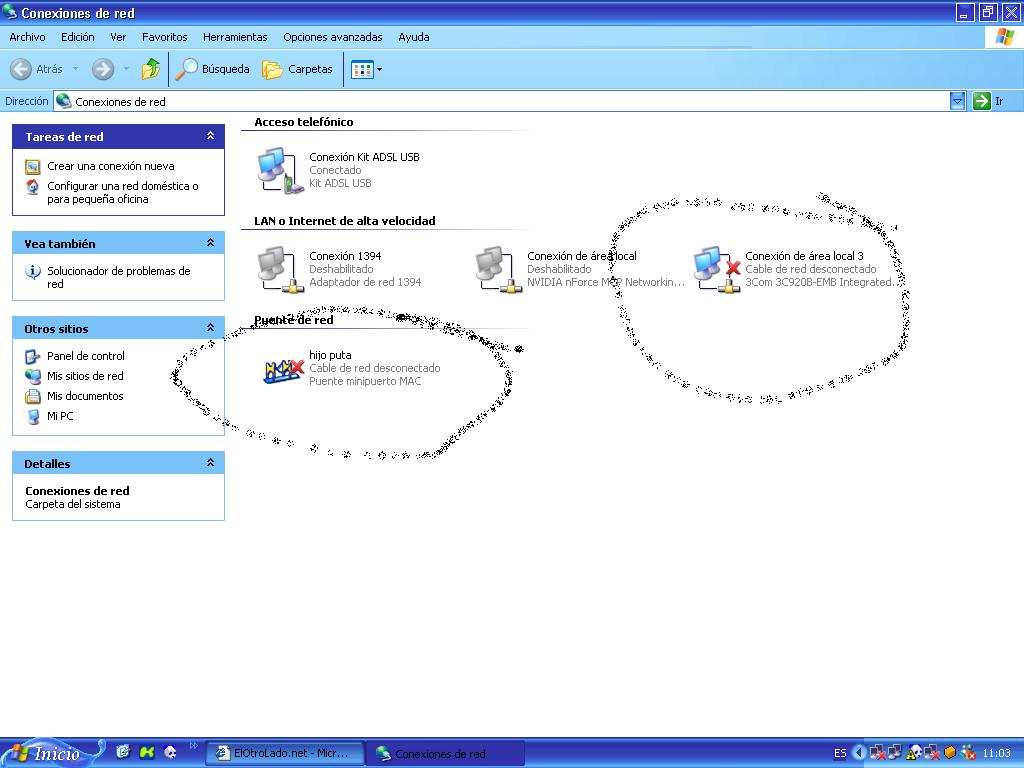Screen dimensions: 1024x768
Task: Click the taskbar clock showing 11:03
Action: [997, 754]
